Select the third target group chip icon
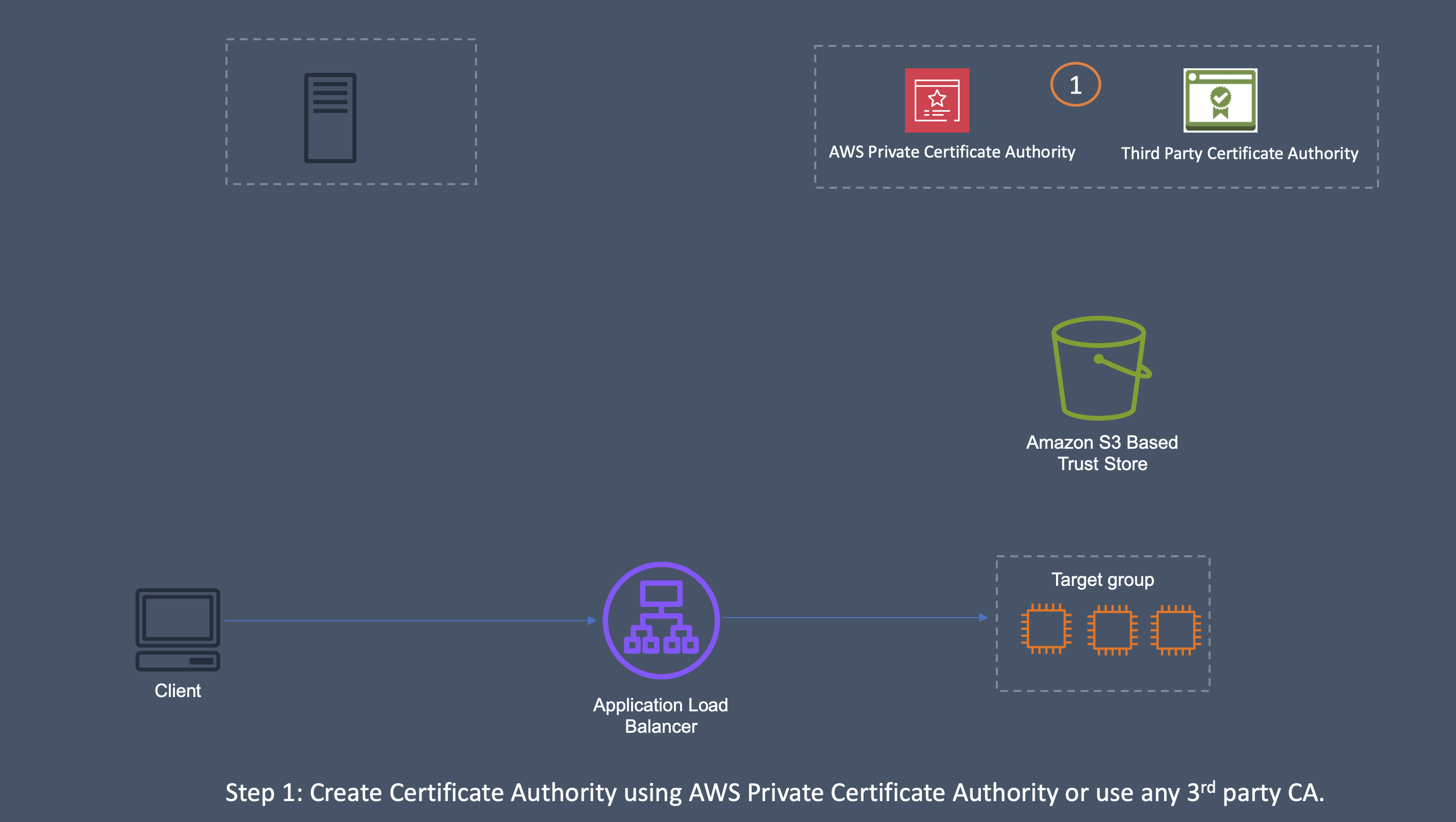Viewport: 1456px width, 822px height. (x=1175, y=630)
